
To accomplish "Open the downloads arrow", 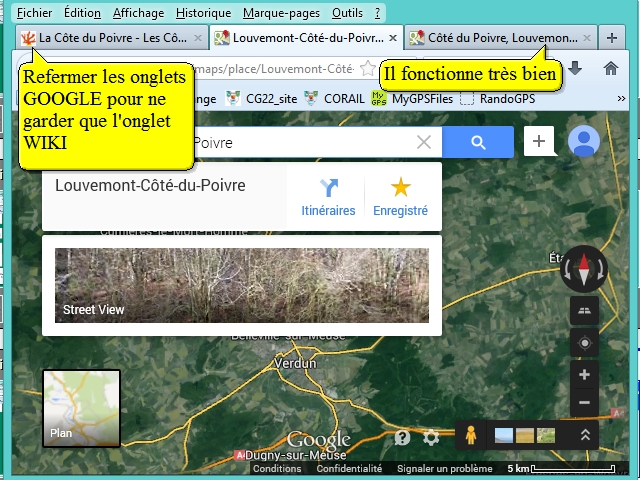I will click(575, 68).
